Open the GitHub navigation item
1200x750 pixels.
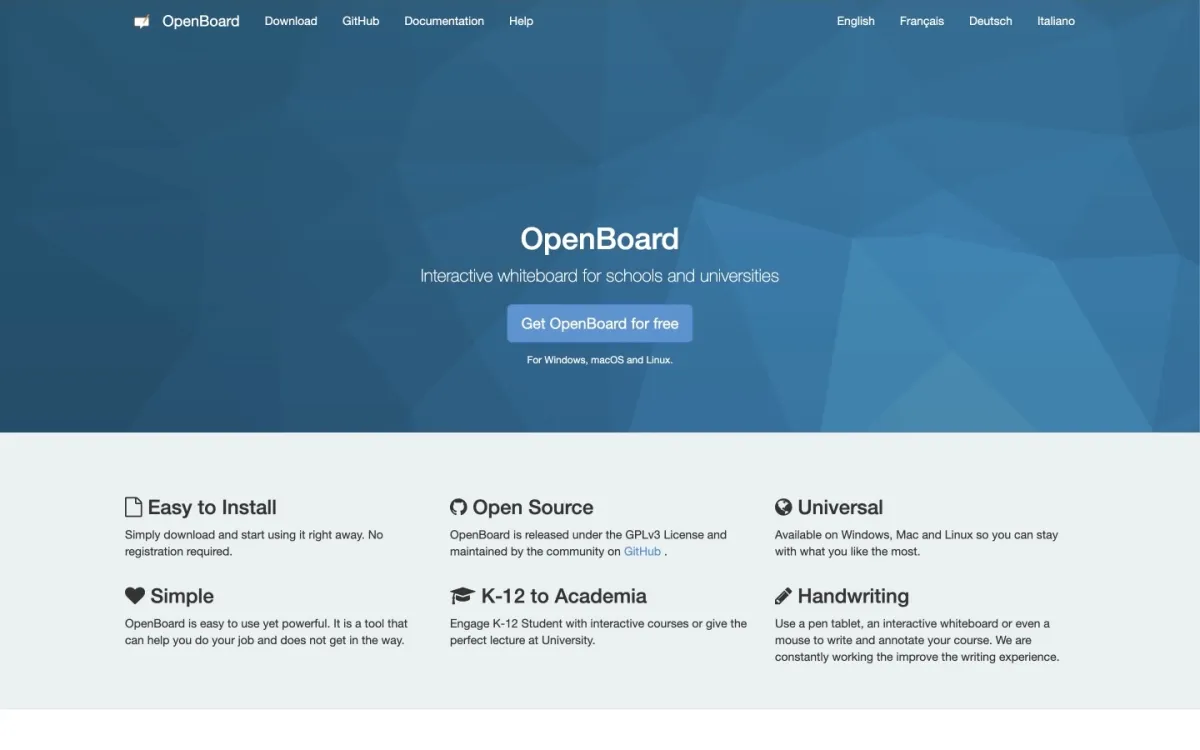[360, 20]
